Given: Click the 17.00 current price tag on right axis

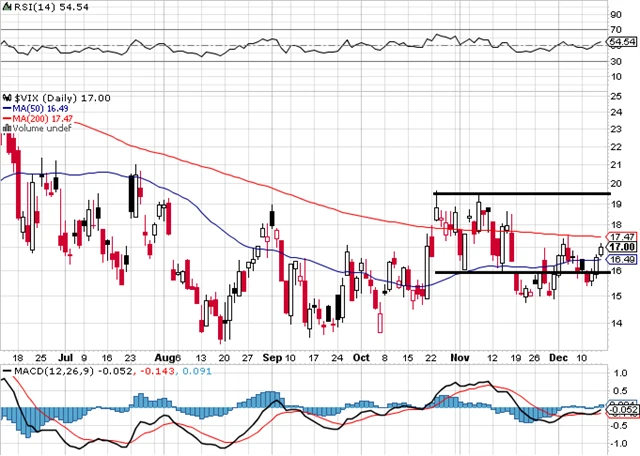Looking at the screenshot, I should pos(623,246).
